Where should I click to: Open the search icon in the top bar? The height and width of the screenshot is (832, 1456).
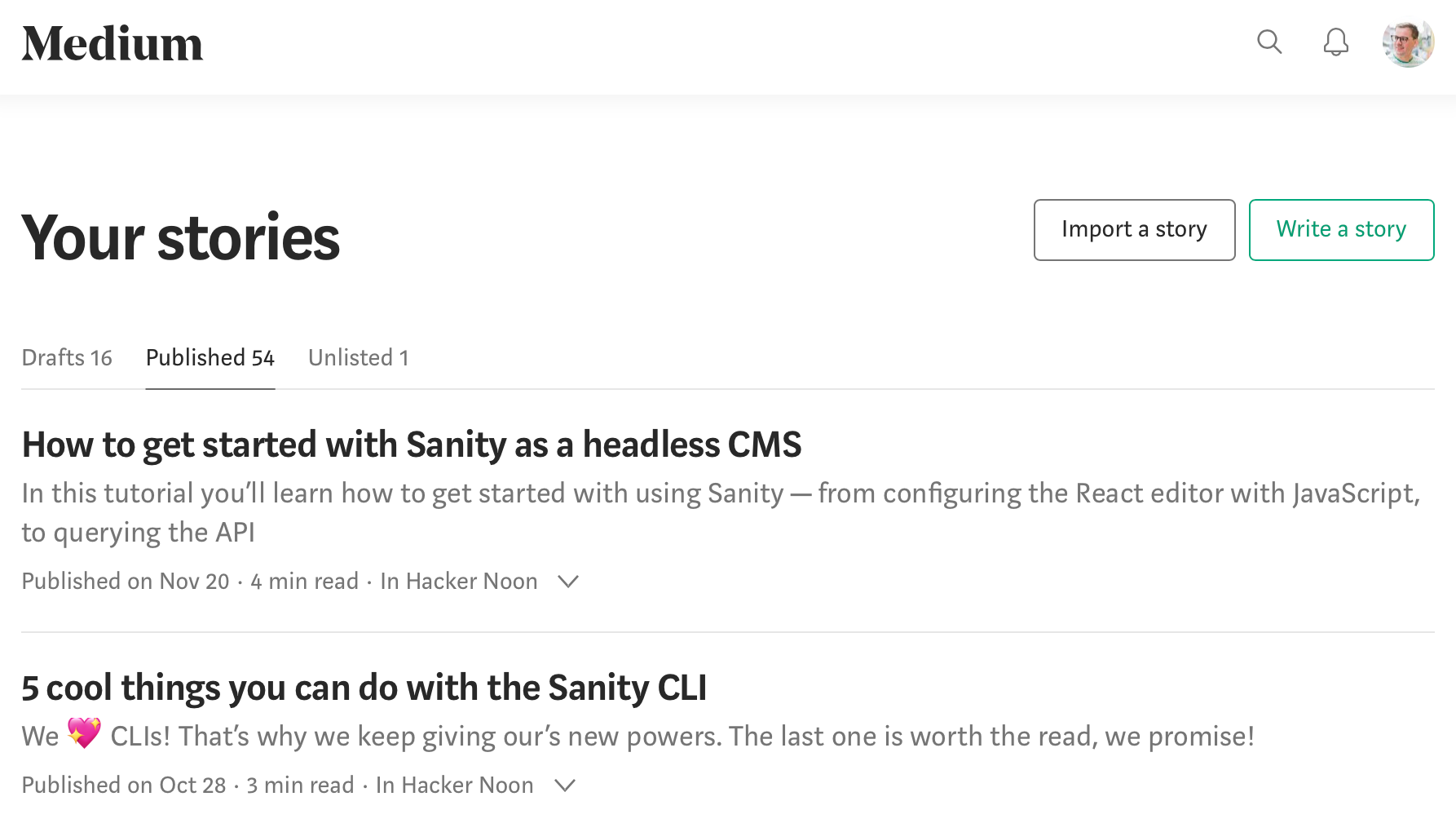point(1269,42)
